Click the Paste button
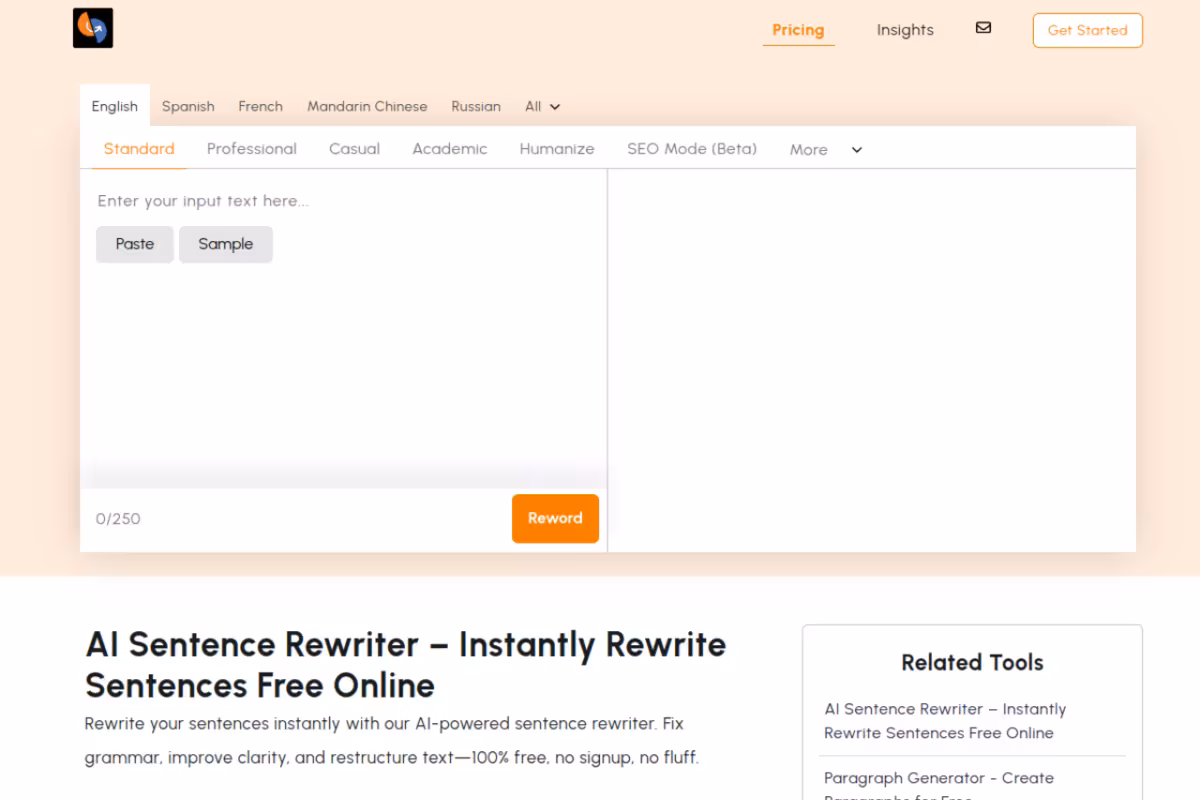Screen dimensions: 1200x800 click(x=135, y=244)
